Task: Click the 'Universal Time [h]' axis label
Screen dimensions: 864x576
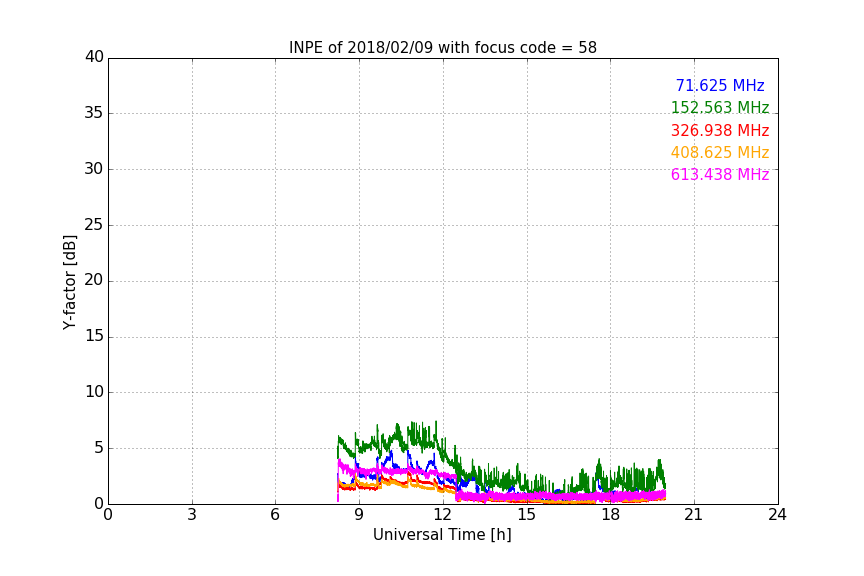Action: click(442, 535)
